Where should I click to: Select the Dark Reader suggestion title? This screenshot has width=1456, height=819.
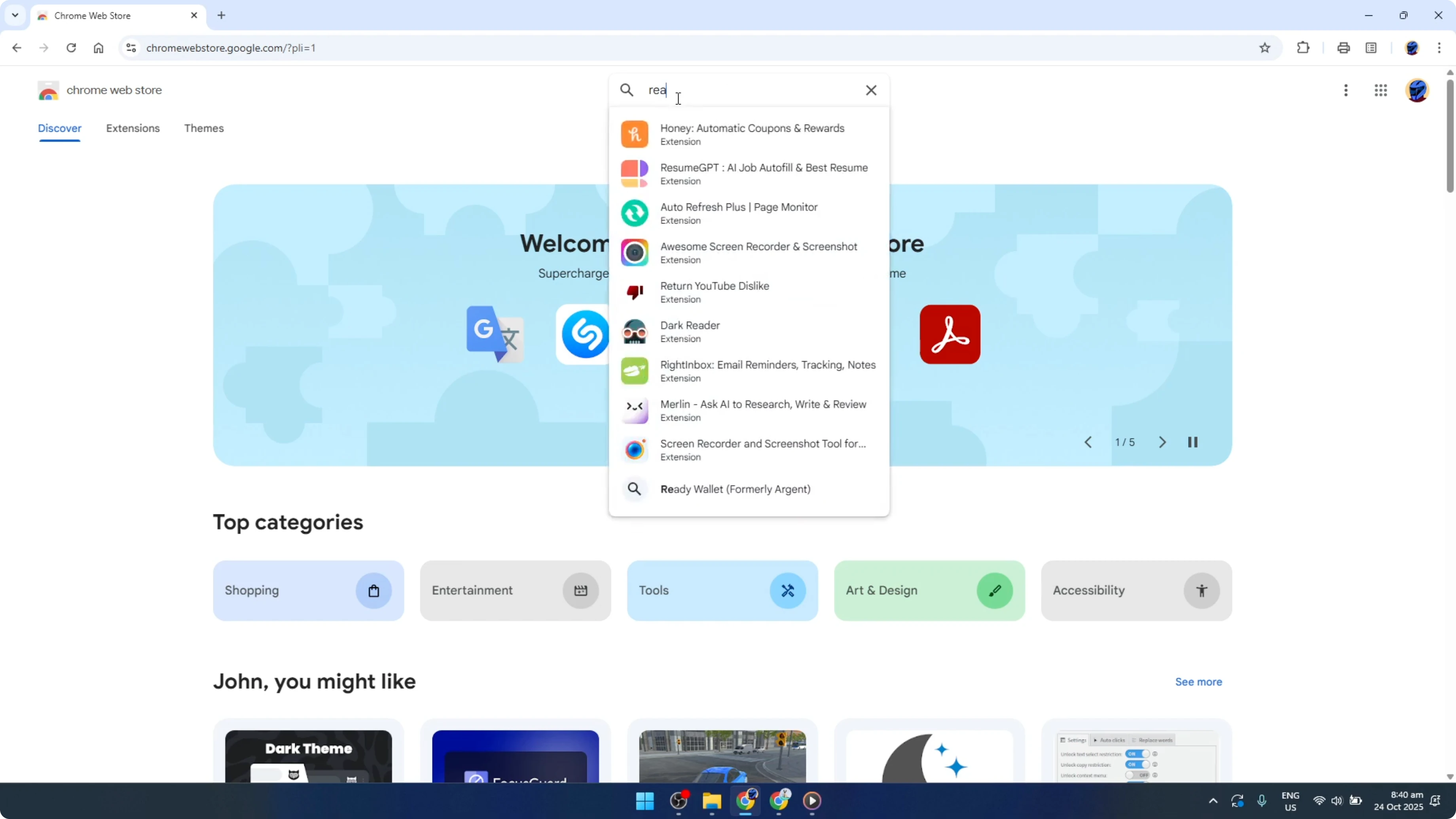coord(690,326)
